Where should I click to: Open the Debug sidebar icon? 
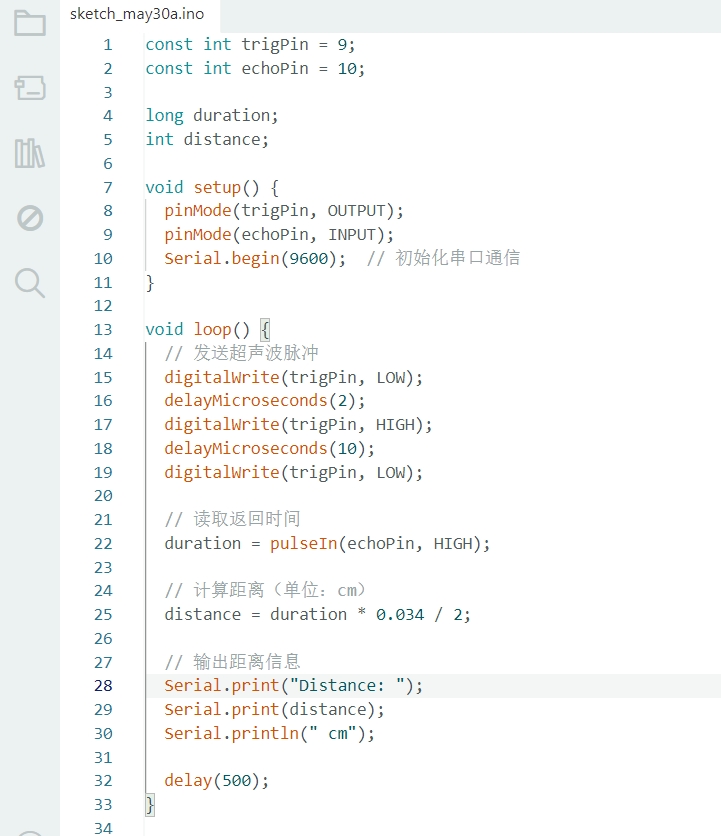(x=30, y=218)
